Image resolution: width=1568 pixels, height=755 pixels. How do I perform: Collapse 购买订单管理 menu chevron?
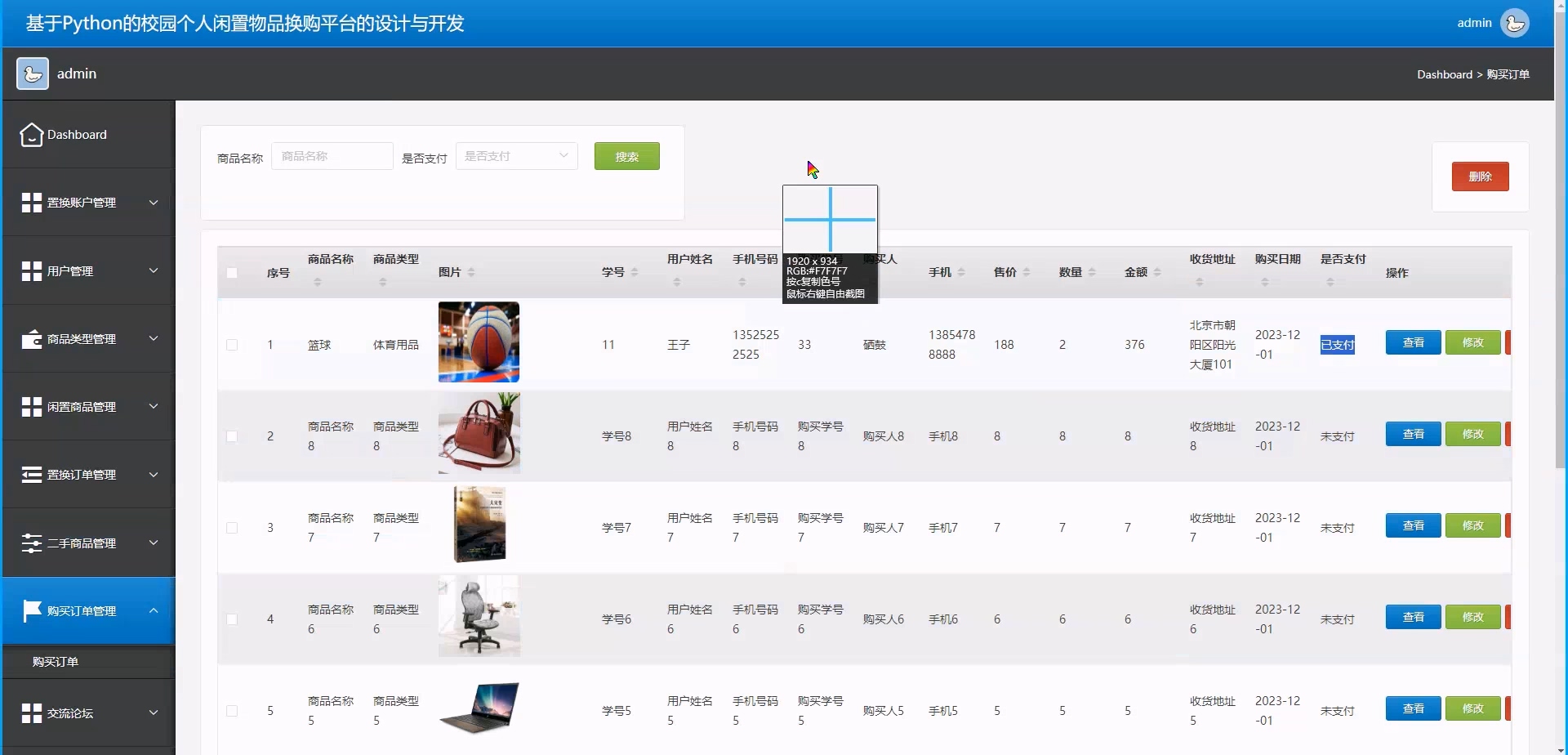(153, 610)
